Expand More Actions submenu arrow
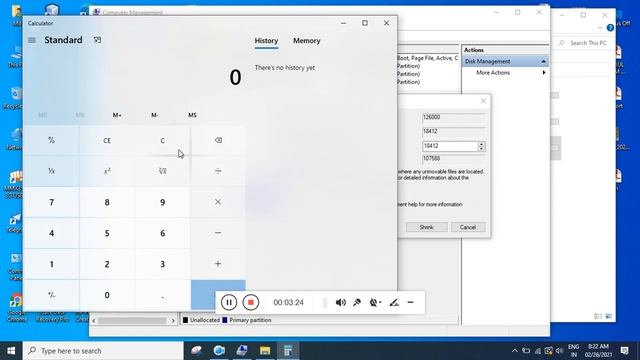640x360 pixels. [x=544, y=73]
